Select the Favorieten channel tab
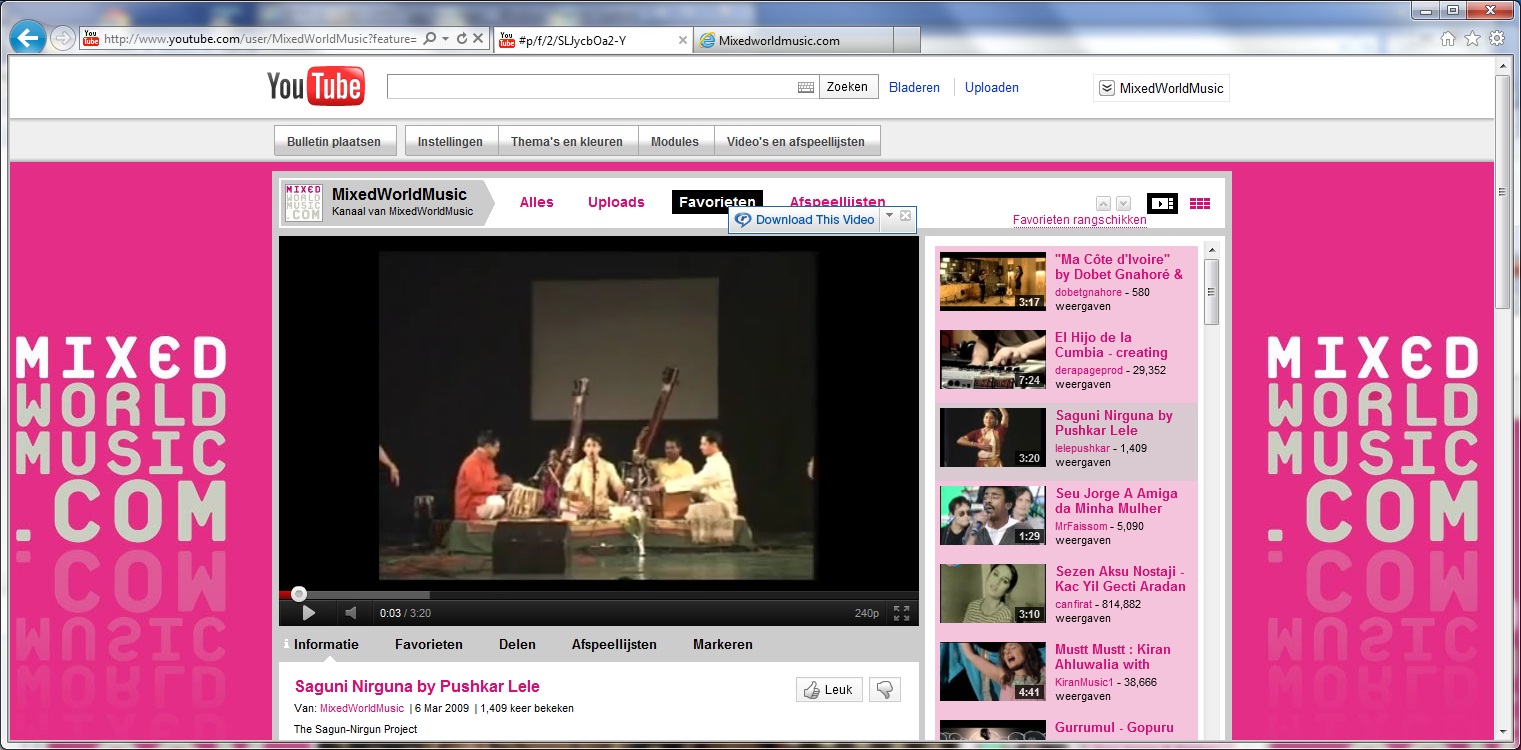The height and width of the screenshot is (750, 1521). click(717, 202)
